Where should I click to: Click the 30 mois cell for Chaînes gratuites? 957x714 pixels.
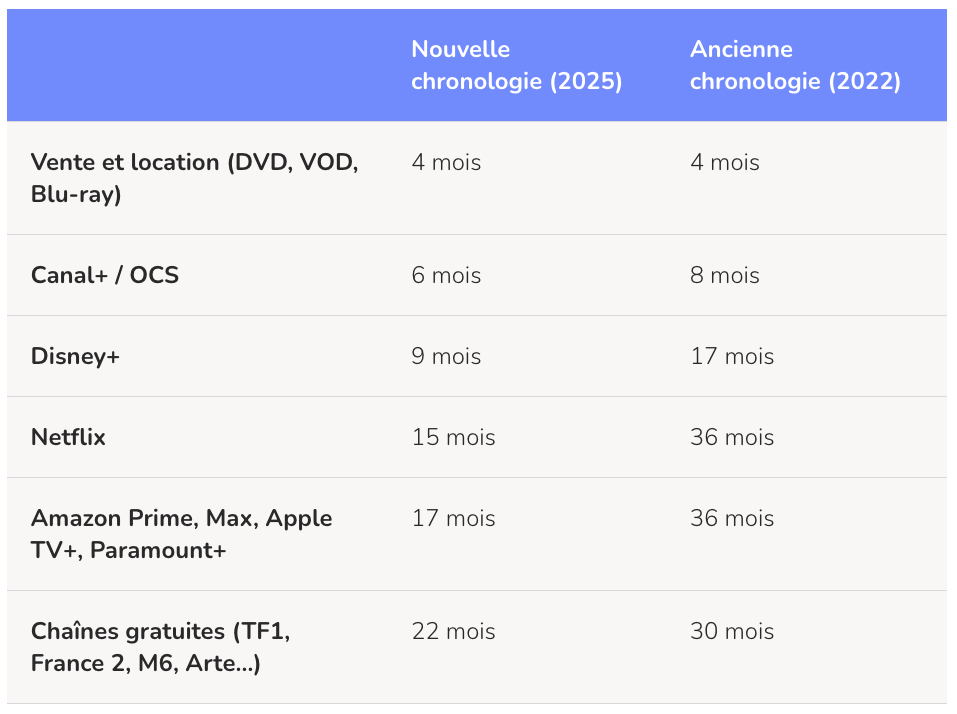tap(732, 632)
